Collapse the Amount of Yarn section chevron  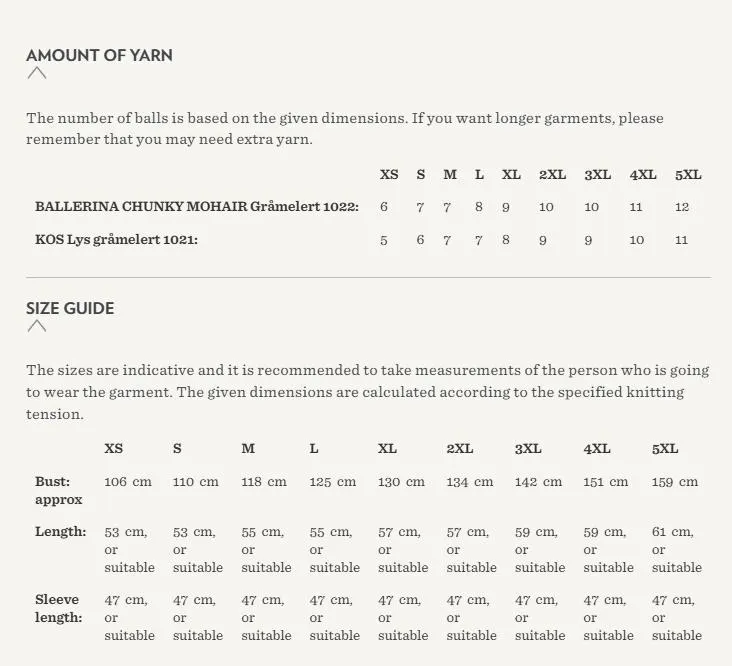coord(36,73)
